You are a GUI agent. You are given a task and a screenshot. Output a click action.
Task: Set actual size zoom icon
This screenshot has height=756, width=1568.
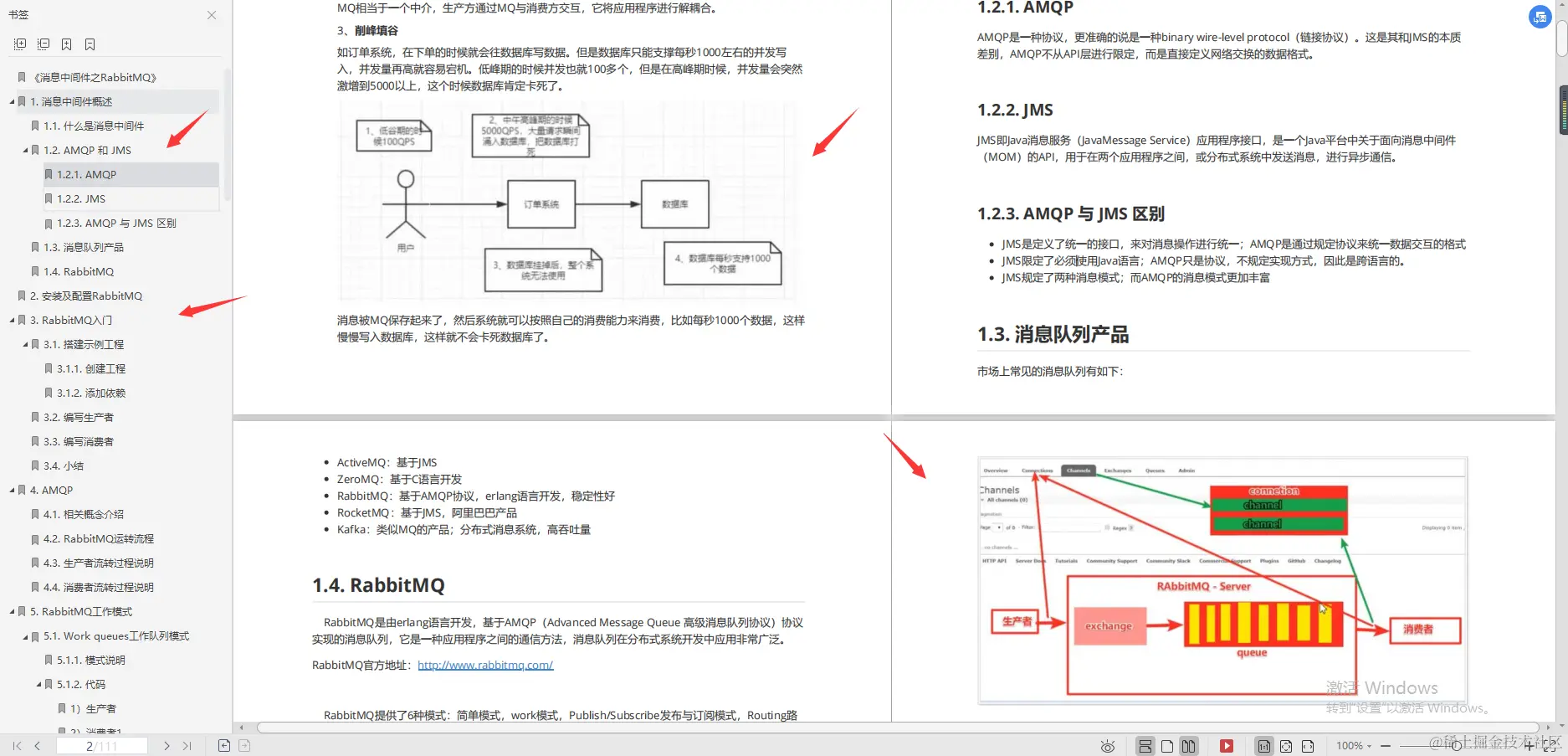[1264, 746]
